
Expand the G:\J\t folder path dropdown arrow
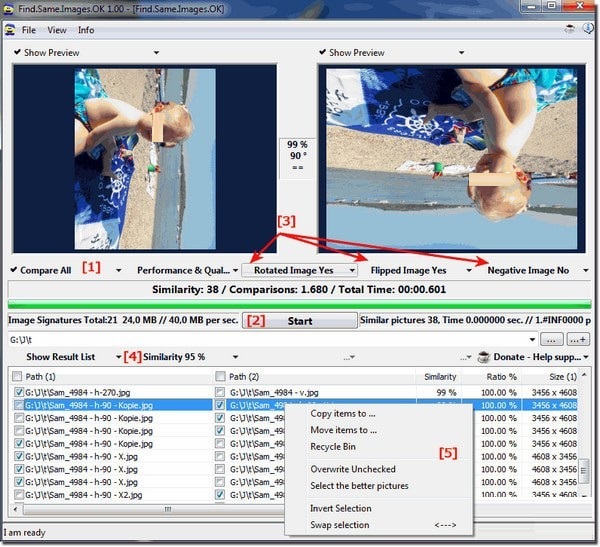(532, 340)
